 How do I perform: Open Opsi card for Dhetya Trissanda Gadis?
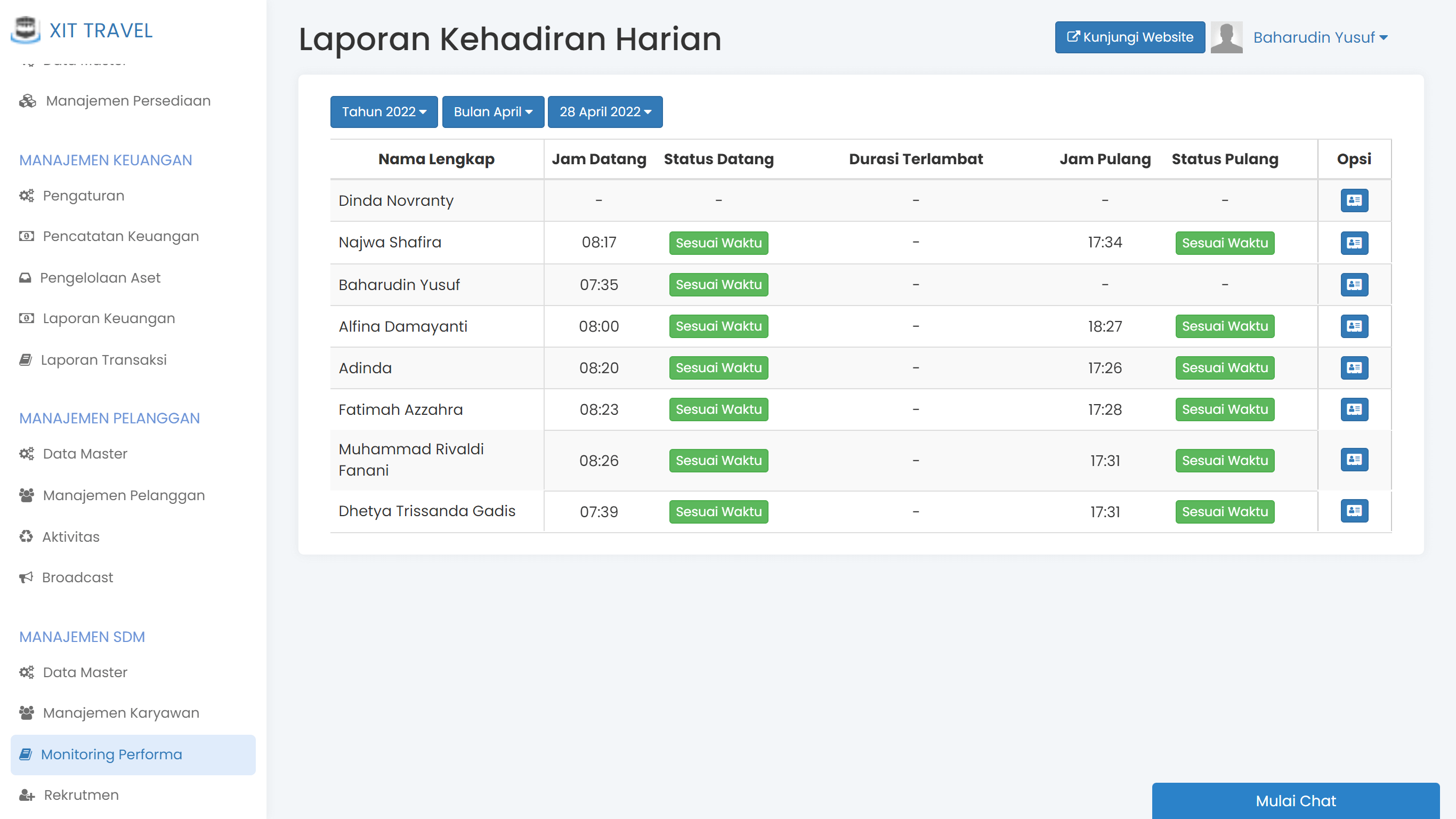(1354, 511)
